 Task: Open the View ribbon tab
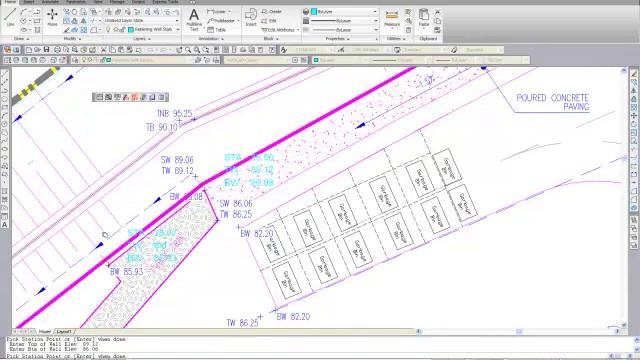[x=98, y=2]
